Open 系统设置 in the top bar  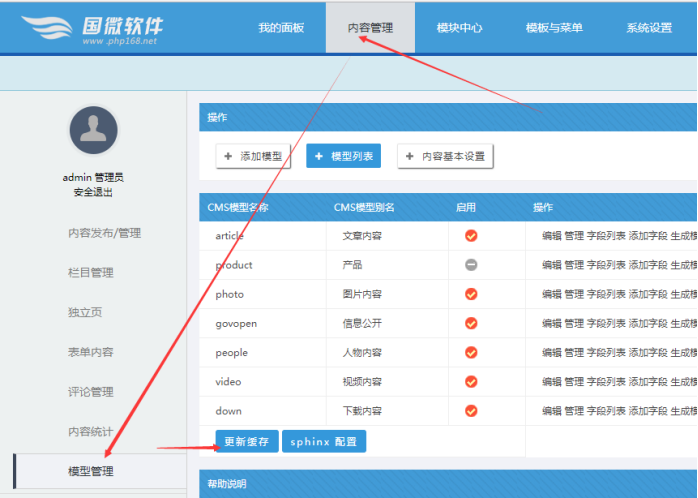[649, 28]
